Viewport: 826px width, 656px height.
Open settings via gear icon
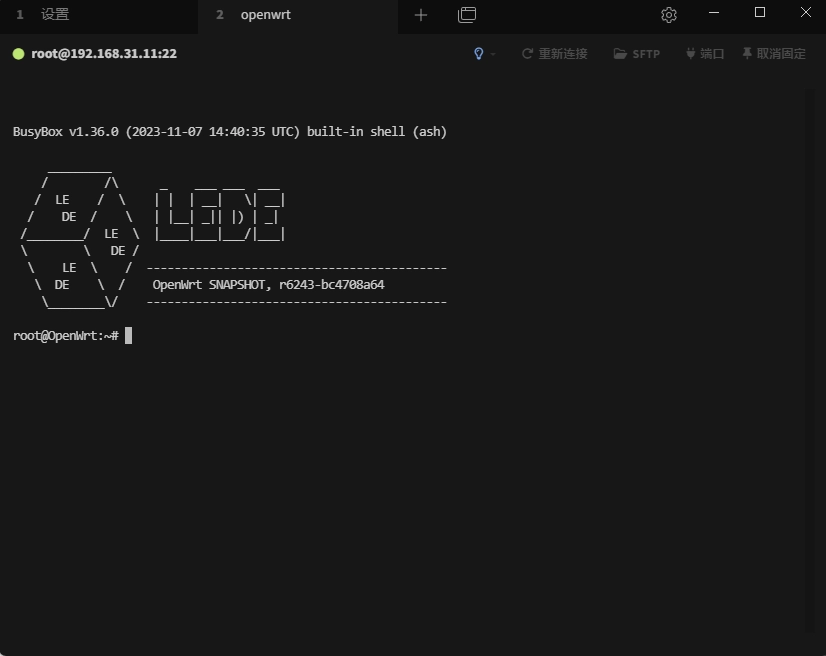[x=668, y=15]
